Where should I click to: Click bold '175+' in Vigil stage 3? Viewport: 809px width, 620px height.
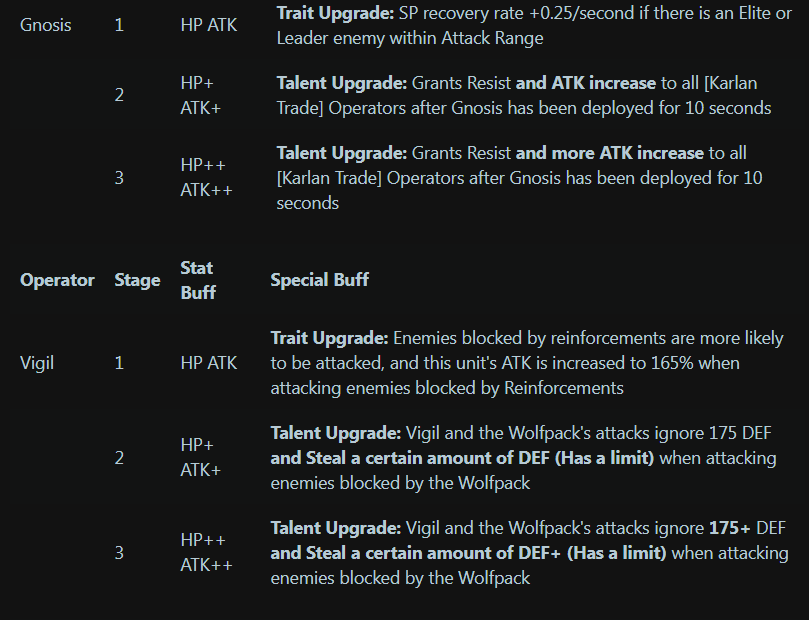tap(730, 528)
